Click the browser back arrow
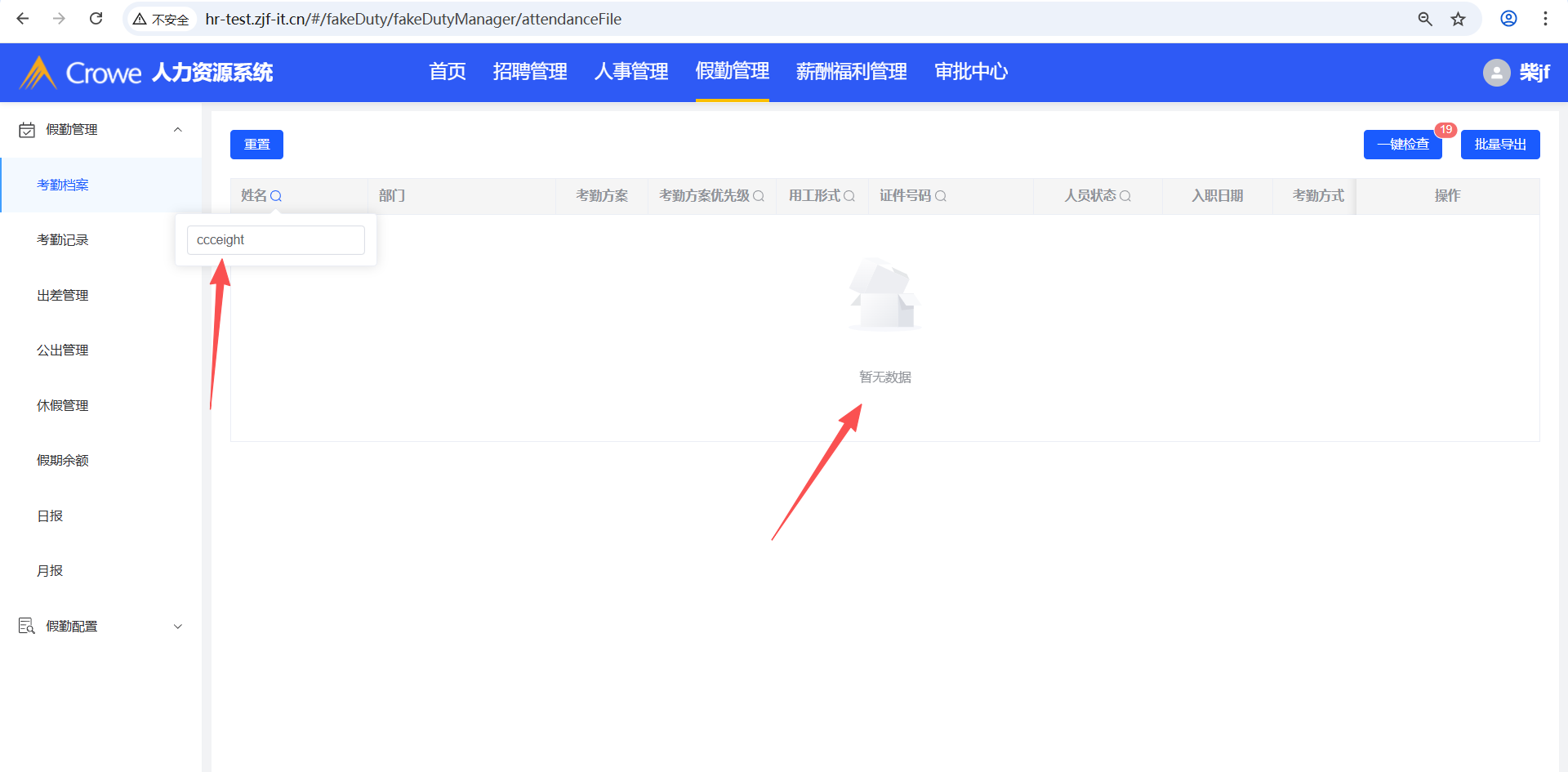Screen dimensions: 1568x772 tap(23, 19)
